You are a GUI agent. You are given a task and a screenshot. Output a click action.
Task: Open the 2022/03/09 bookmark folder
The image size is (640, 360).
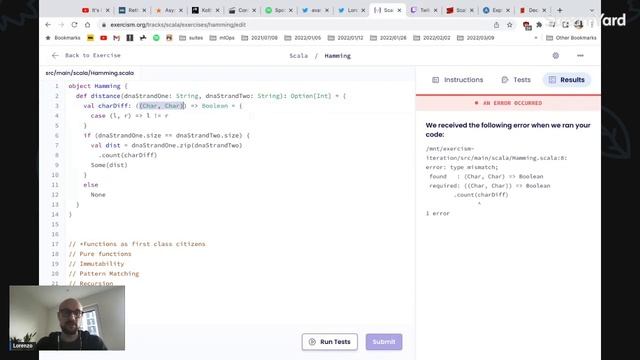pyautogui.click(x=476, y=38)
